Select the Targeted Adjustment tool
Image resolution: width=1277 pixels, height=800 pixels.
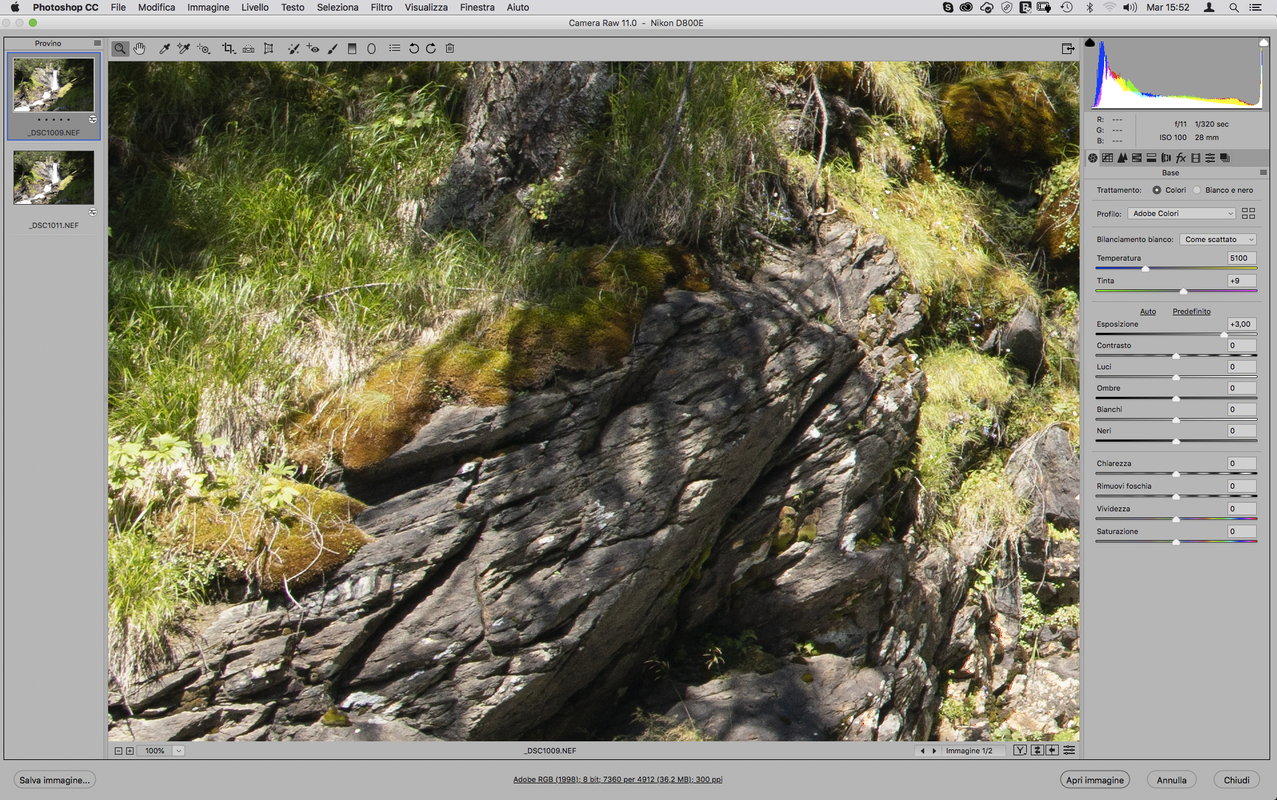pyautogui.click(x=204, y=48)
